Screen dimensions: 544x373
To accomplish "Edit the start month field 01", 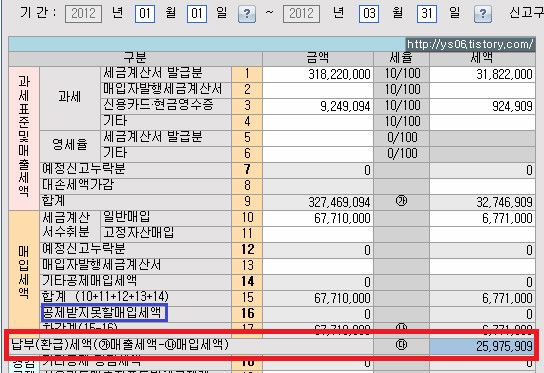I will tap(145, 14).
